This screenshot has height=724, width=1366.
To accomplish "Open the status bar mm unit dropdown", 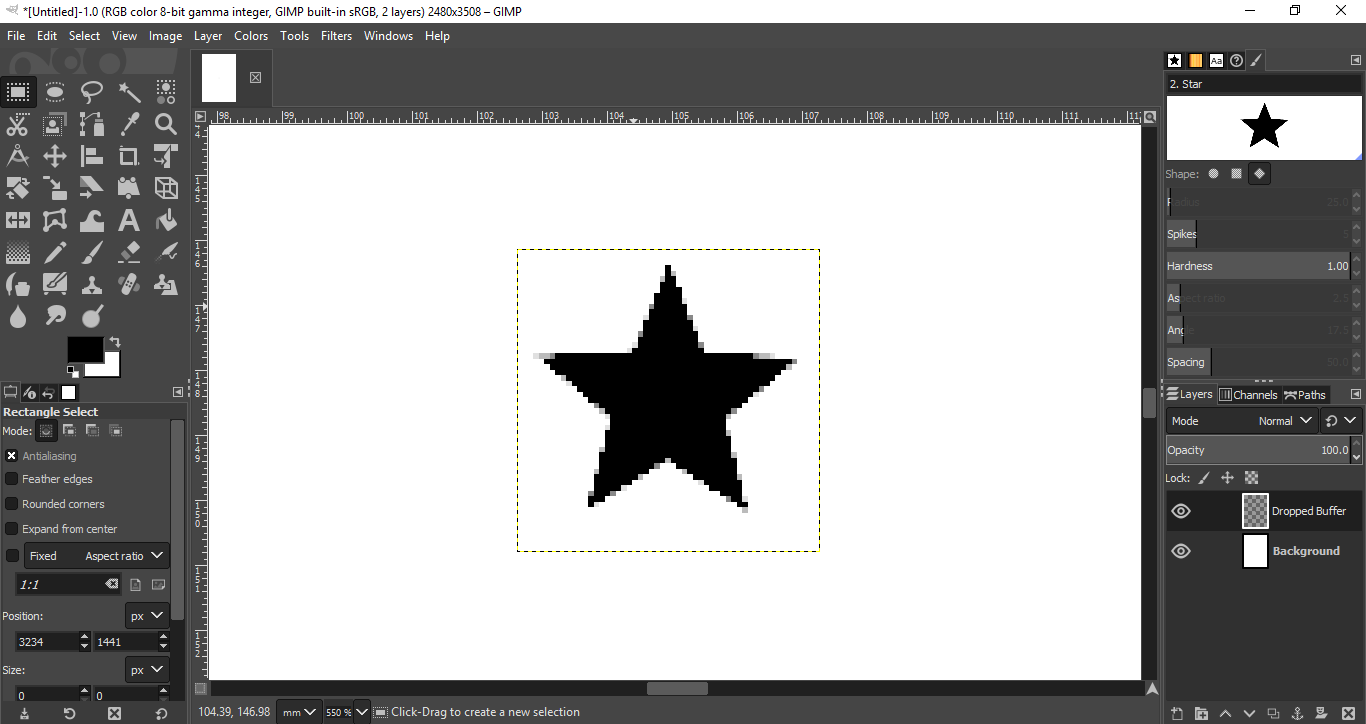I will (x=299, y=712).
